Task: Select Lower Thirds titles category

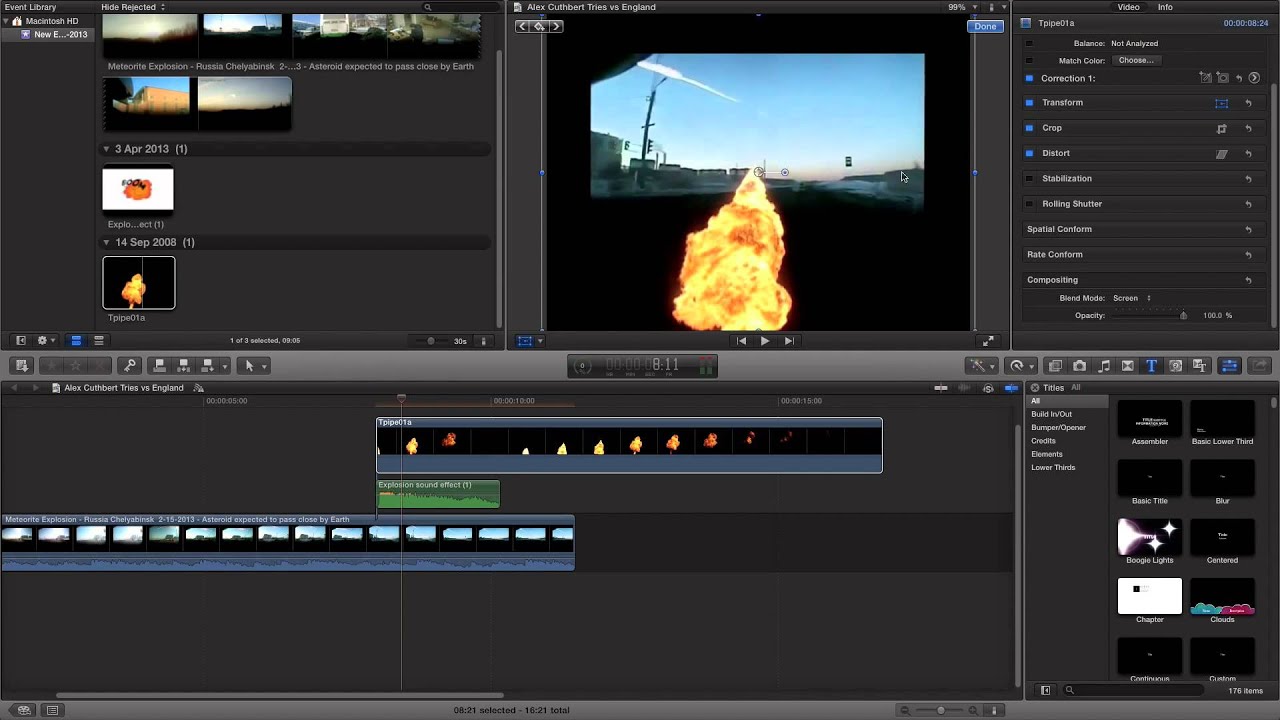Action: click(x=1053, y=468)
